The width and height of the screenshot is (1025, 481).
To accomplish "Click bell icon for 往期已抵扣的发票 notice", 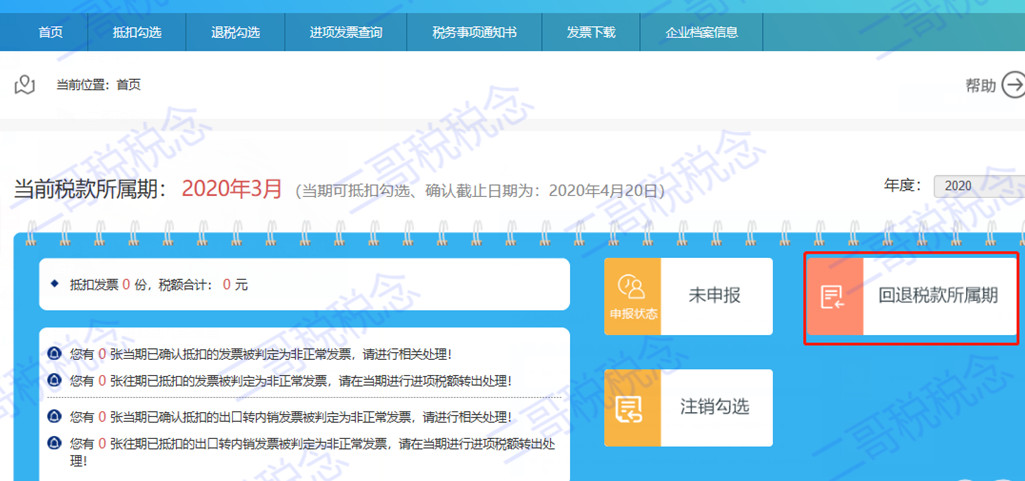I will (x=56, y=380).
